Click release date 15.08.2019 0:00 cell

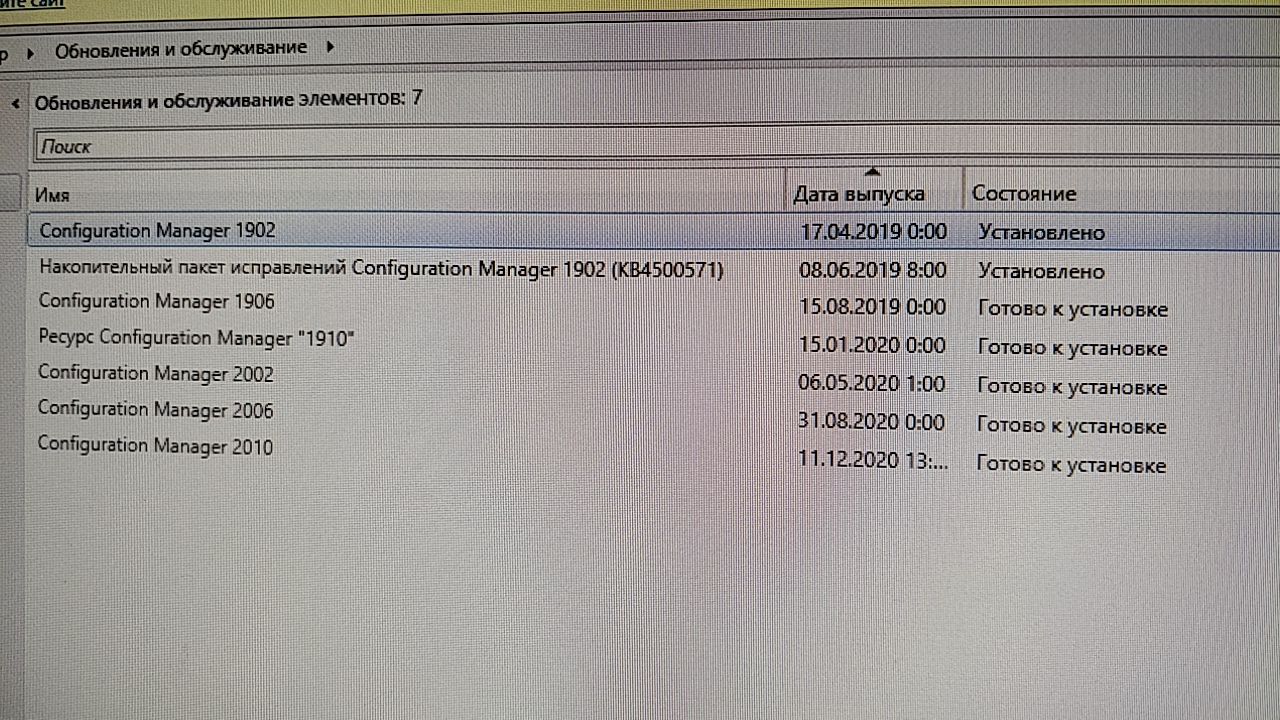coord(872,307)
